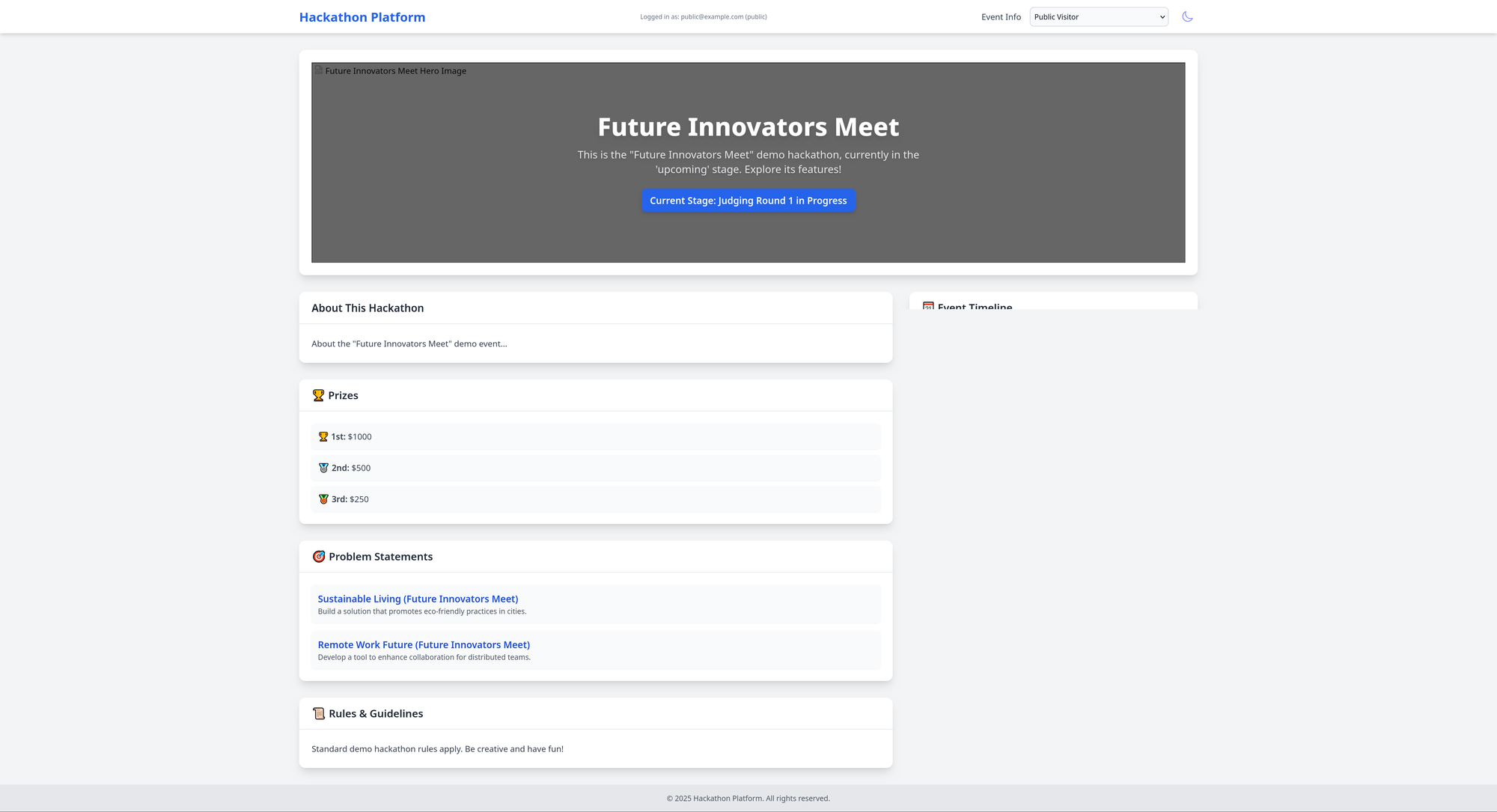
Task: Click the About This Hackathon heading
Action: coord(368,308)
